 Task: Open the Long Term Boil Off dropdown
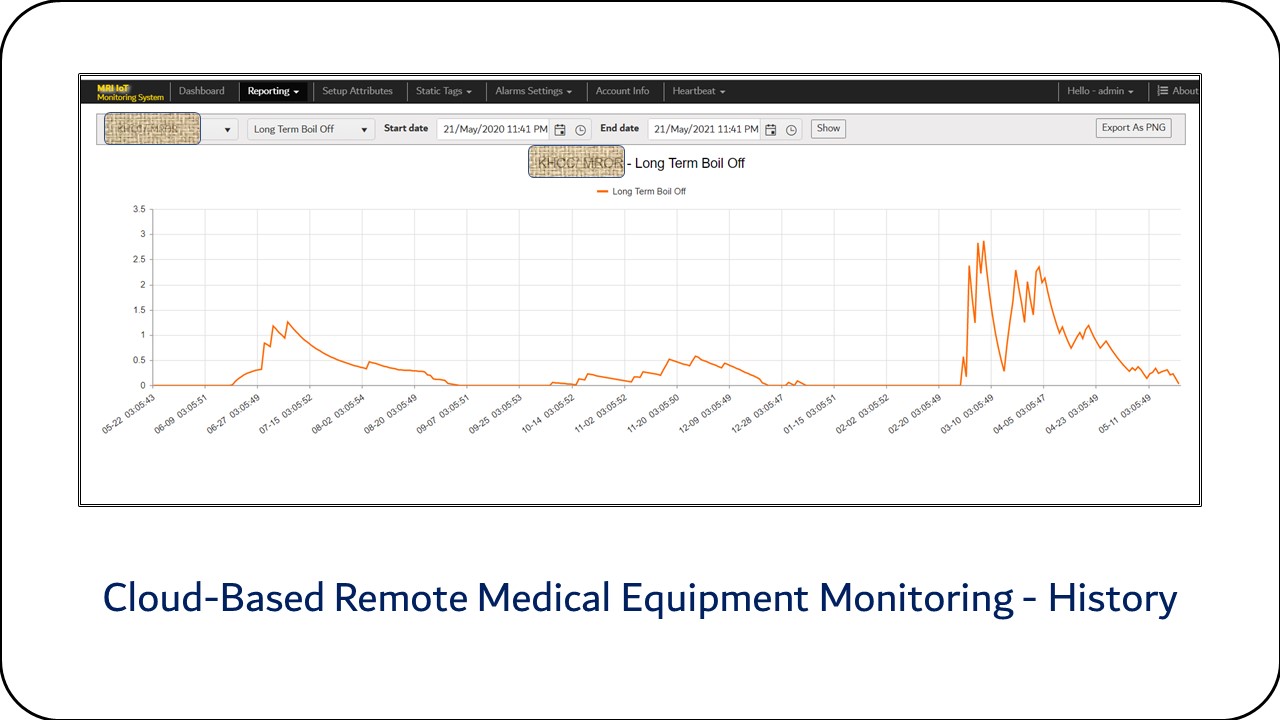pos(311,129)
